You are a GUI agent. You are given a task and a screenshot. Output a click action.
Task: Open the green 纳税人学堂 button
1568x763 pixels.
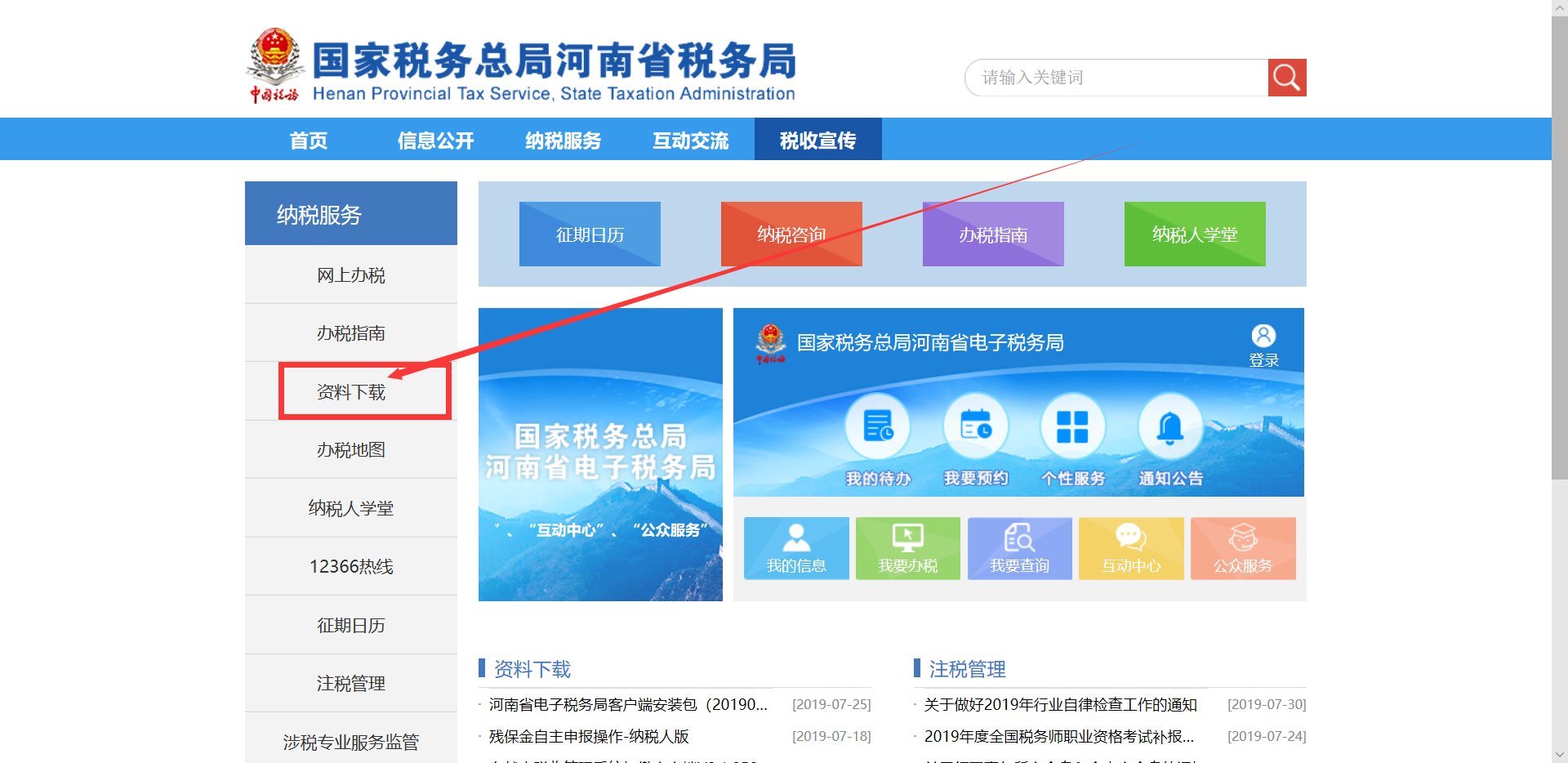click(1194, 234)
